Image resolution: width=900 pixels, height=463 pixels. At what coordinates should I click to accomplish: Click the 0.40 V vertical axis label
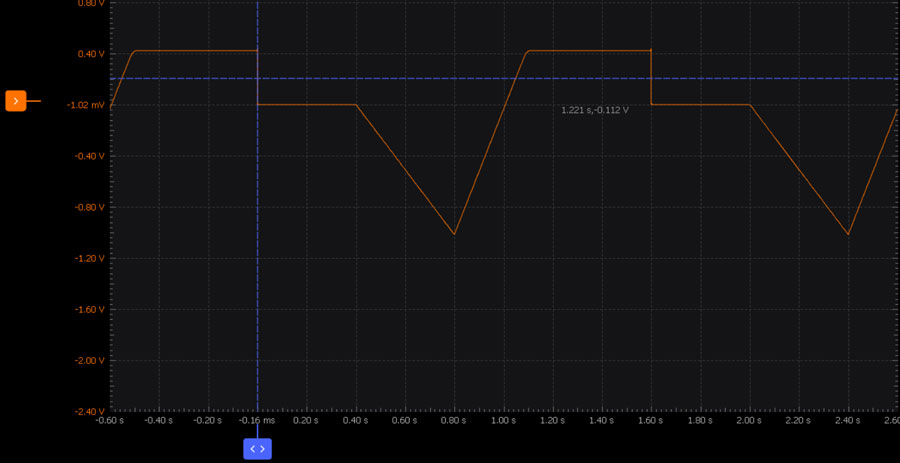coord(91,54)
